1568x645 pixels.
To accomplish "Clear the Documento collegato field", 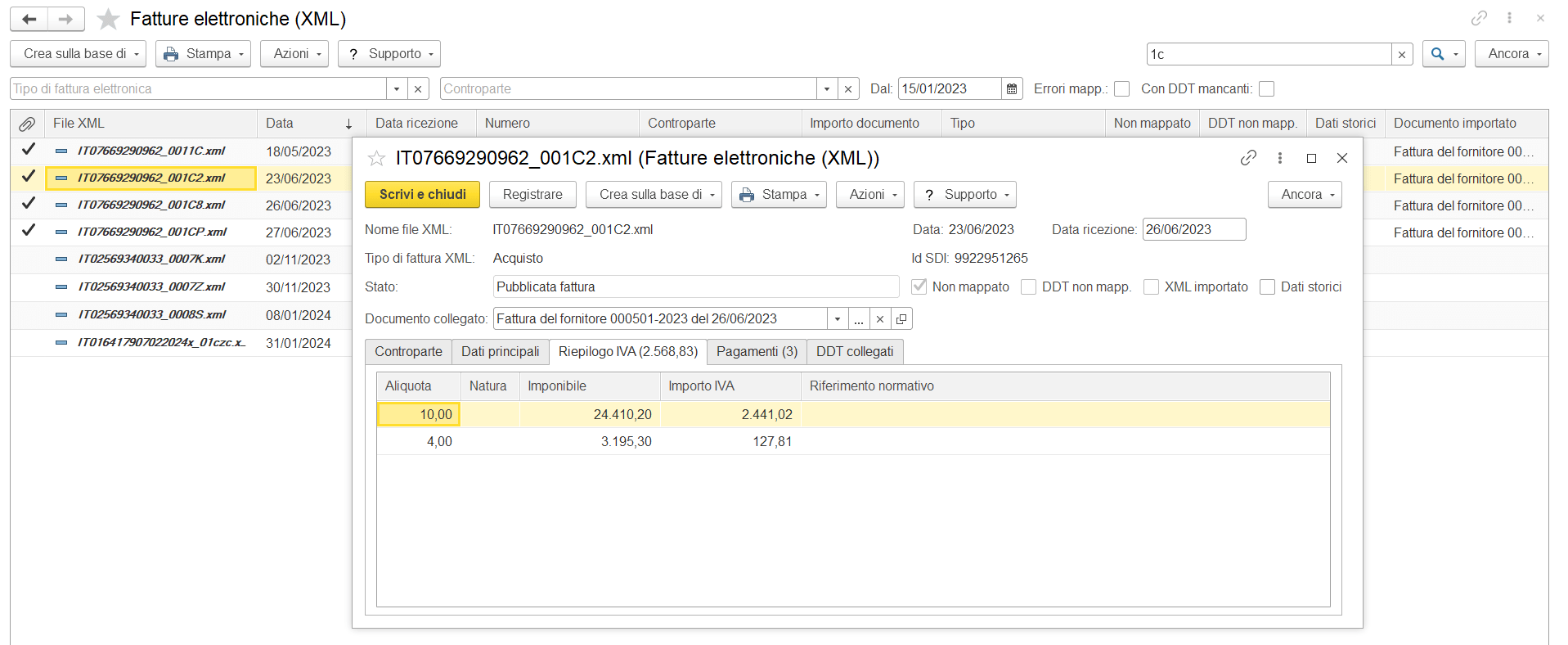I will 880,319.
